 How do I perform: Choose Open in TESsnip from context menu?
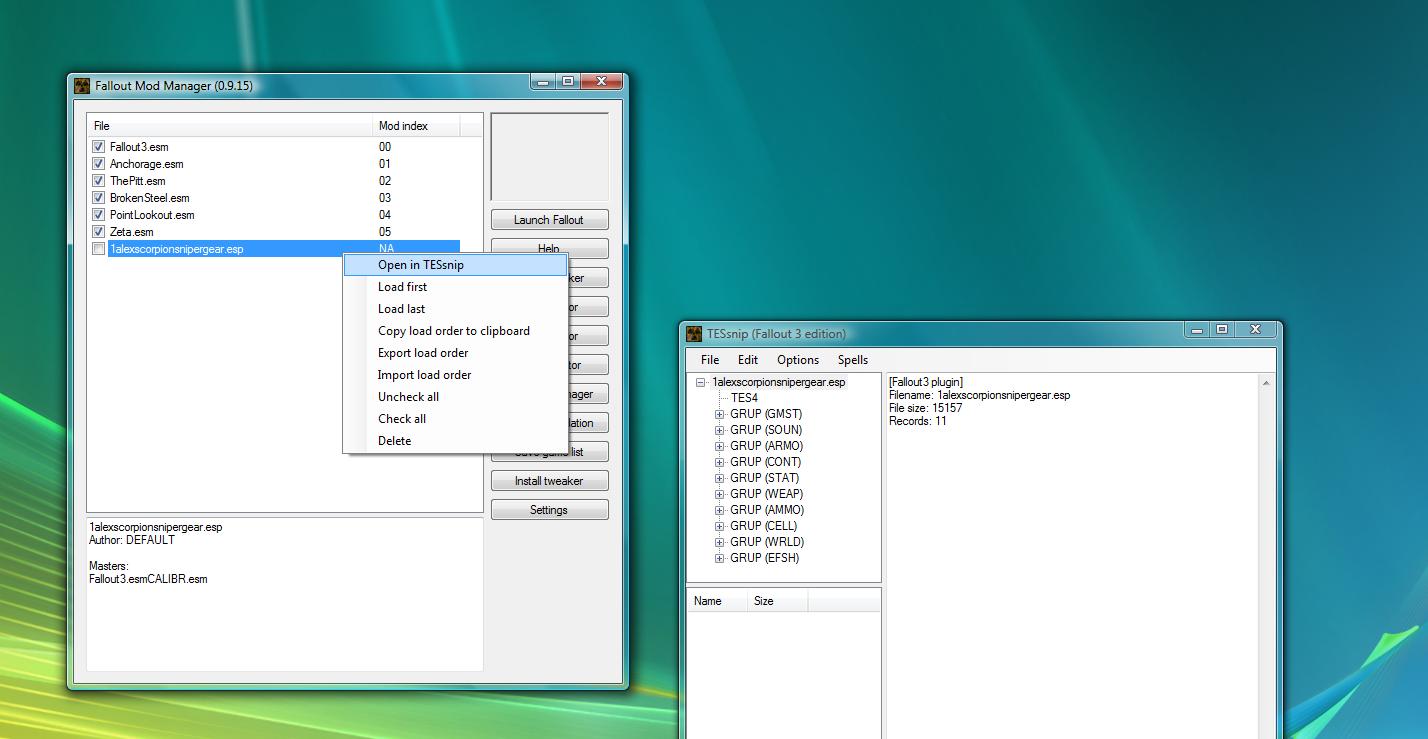455,265
